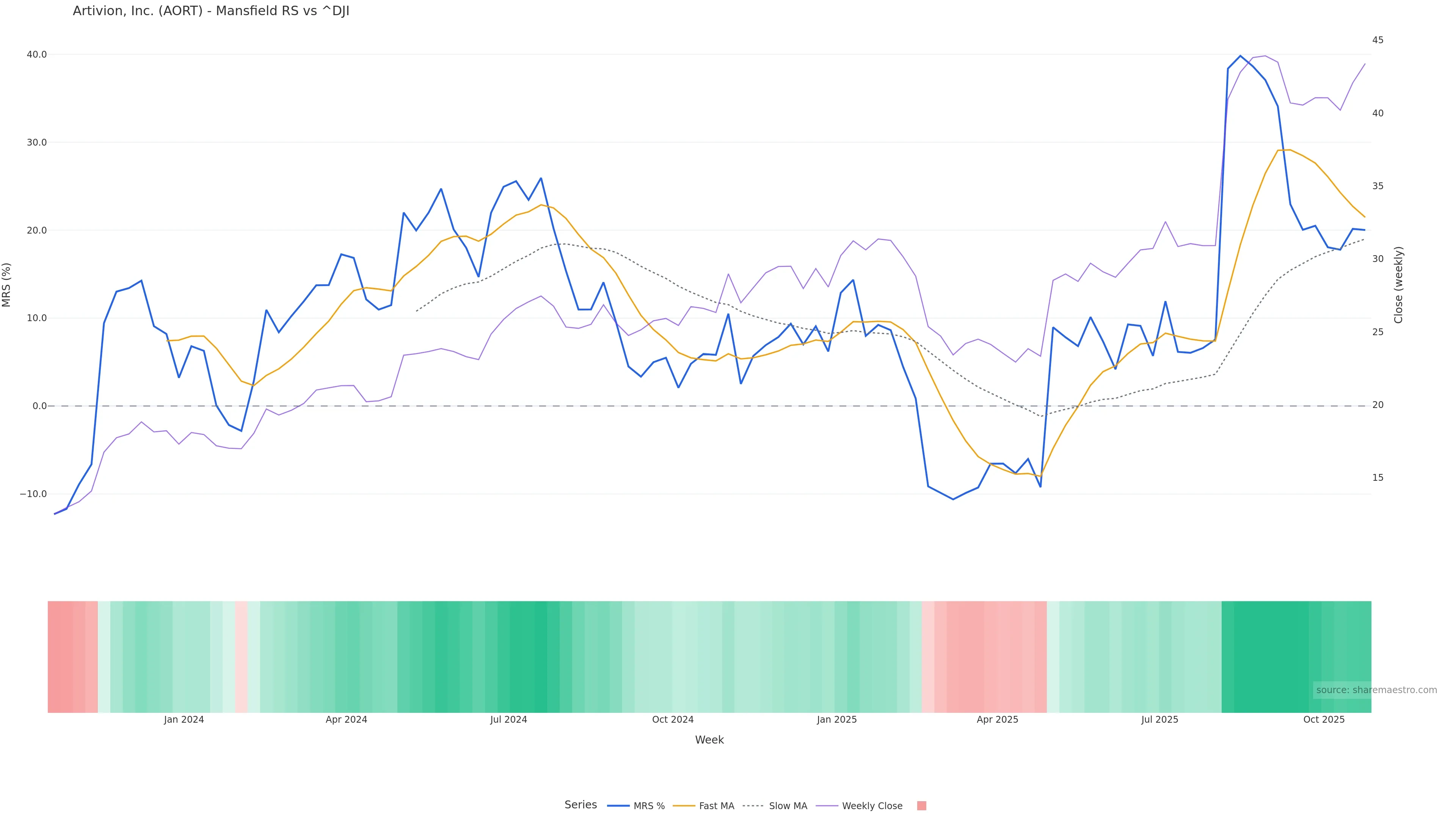
Task: Click the sharemaestro.com source link
Action: 1376,690
